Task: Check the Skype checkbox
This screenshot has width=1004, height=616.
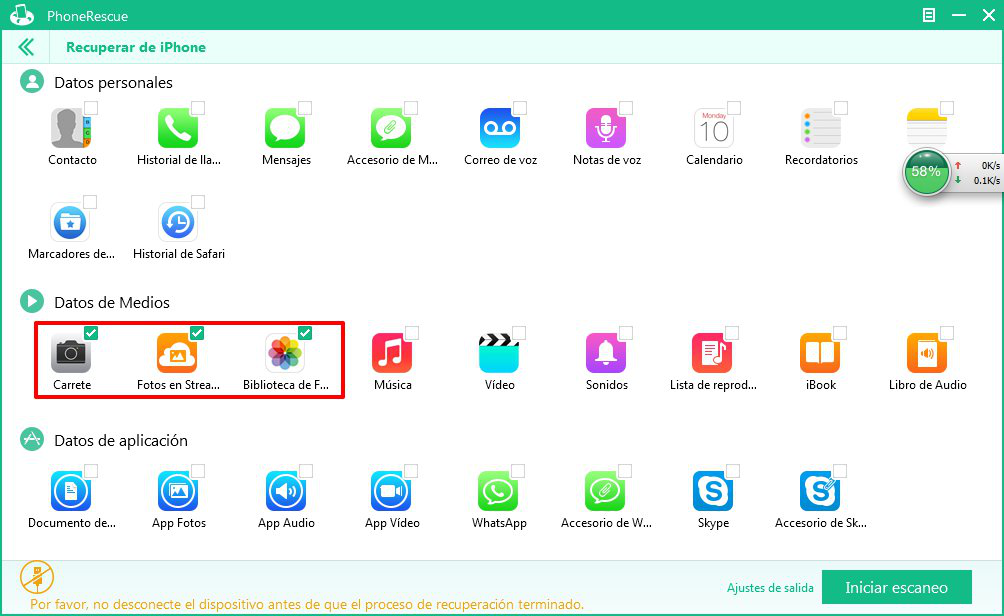Action: [733, 471]
